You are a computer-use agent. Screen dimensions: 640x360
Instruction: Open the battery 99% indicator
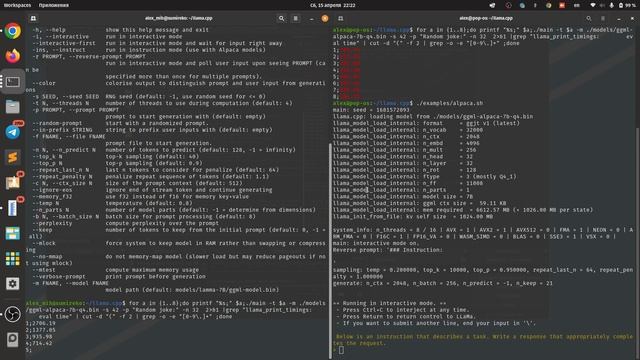(626, 5)
